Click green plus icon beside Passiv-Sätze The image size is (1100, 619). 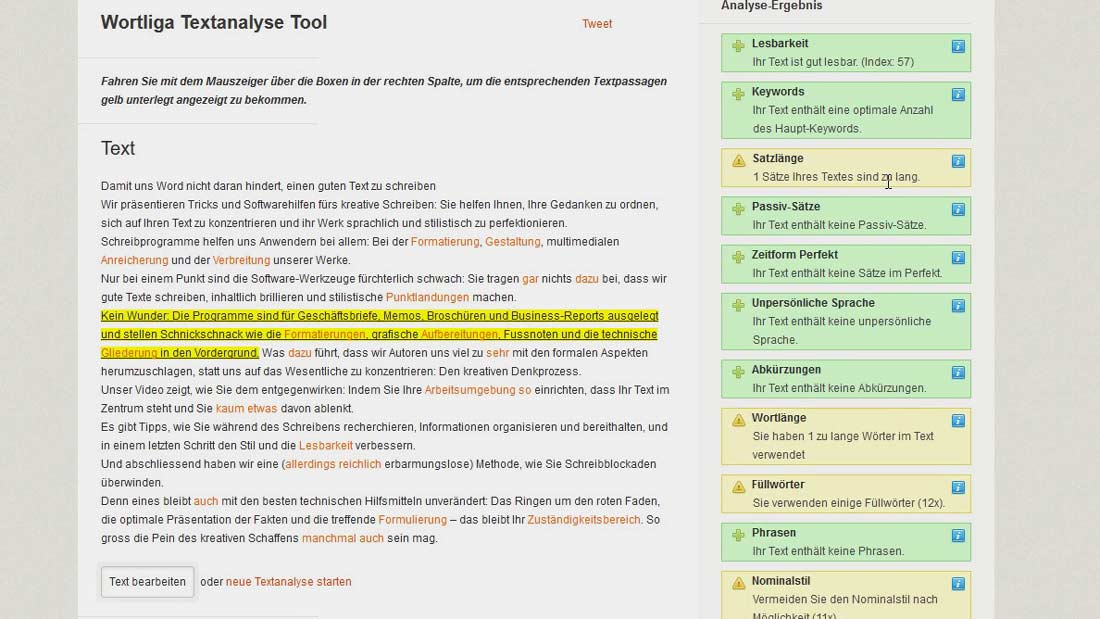click(x=738, y=209)
